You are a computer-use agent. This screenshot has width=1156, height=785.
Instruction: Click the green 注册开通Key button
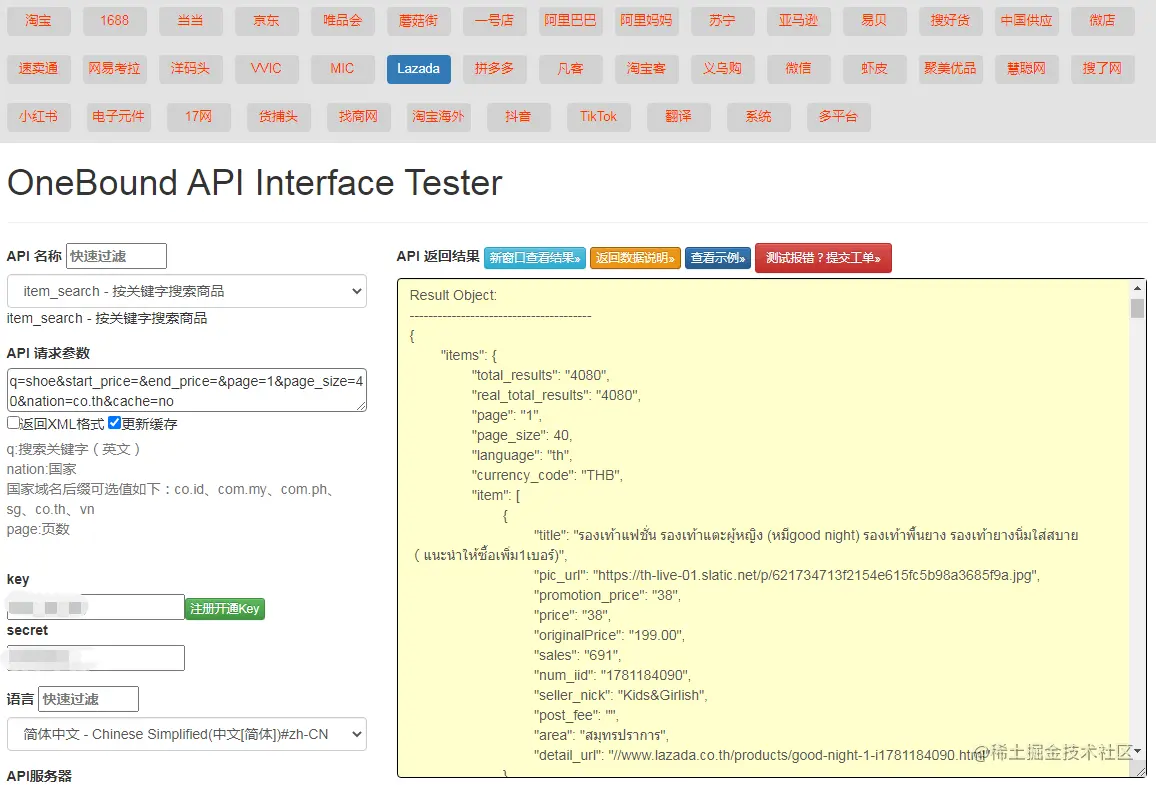(x=225, y=608)
